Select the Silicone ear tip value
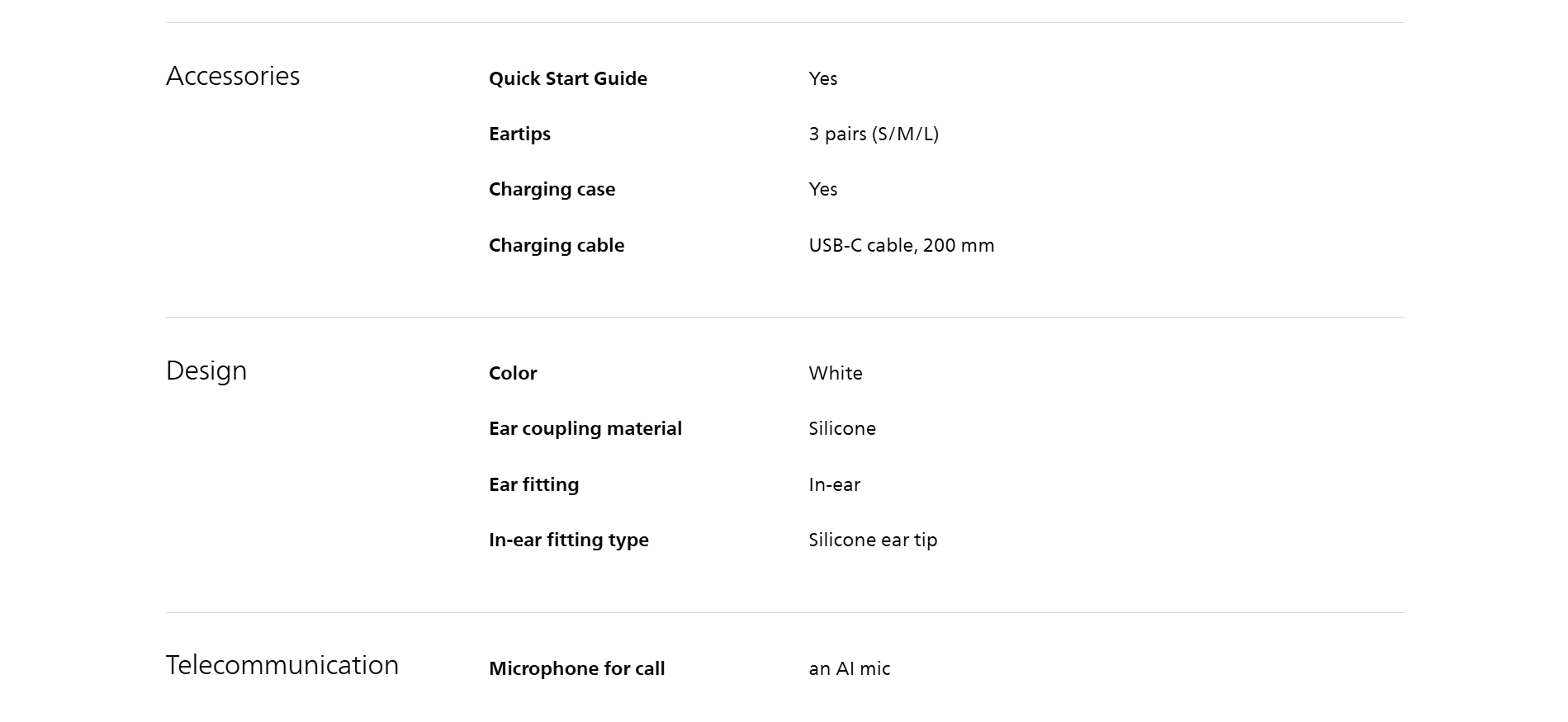Screen dimensions: 1568x722 873,540
